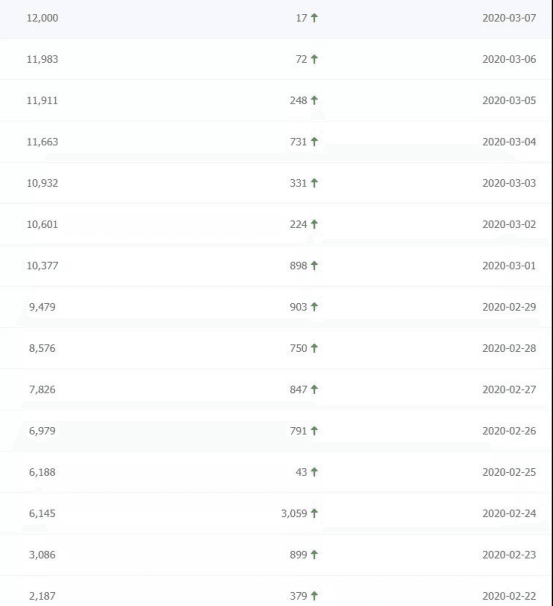Click the green up arrow beside 17
The height and width of the screenshot is (606, 553).
coord(314,18)
